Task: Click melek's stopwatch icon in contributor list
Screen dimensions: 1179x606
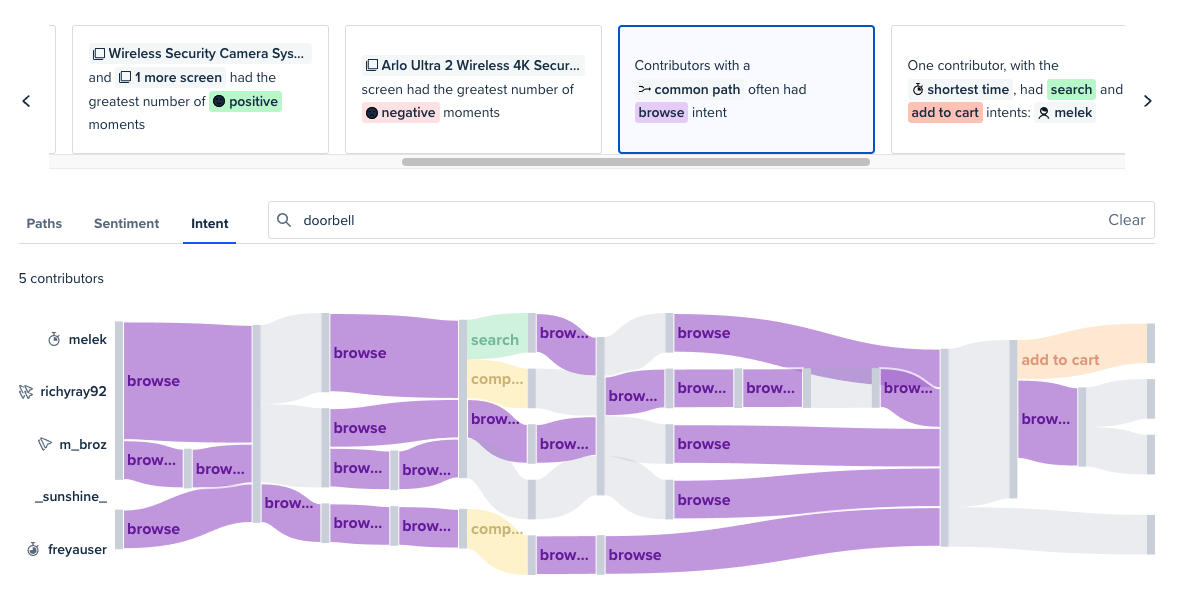Action: point(54,340)
